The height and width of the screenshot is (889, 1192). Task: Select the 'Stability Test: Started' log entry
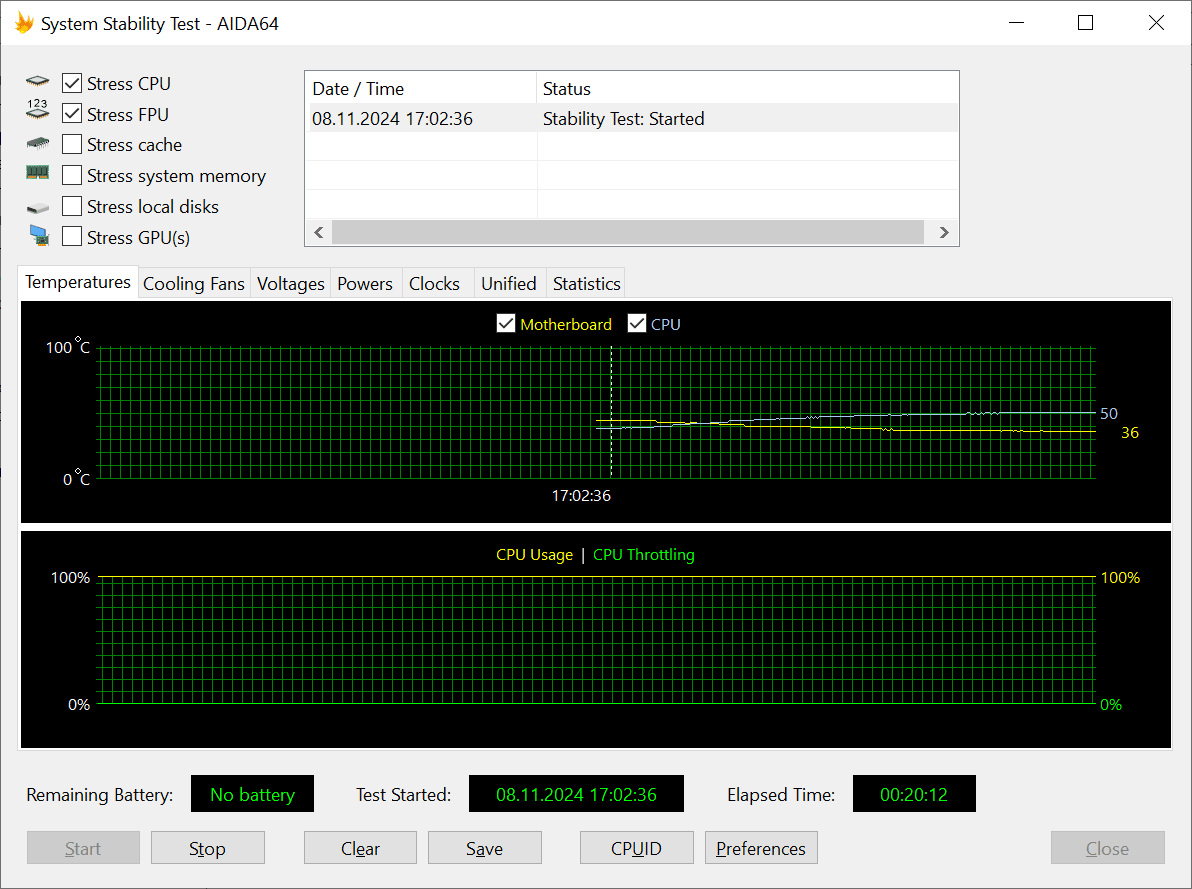(x=623, y=119)
